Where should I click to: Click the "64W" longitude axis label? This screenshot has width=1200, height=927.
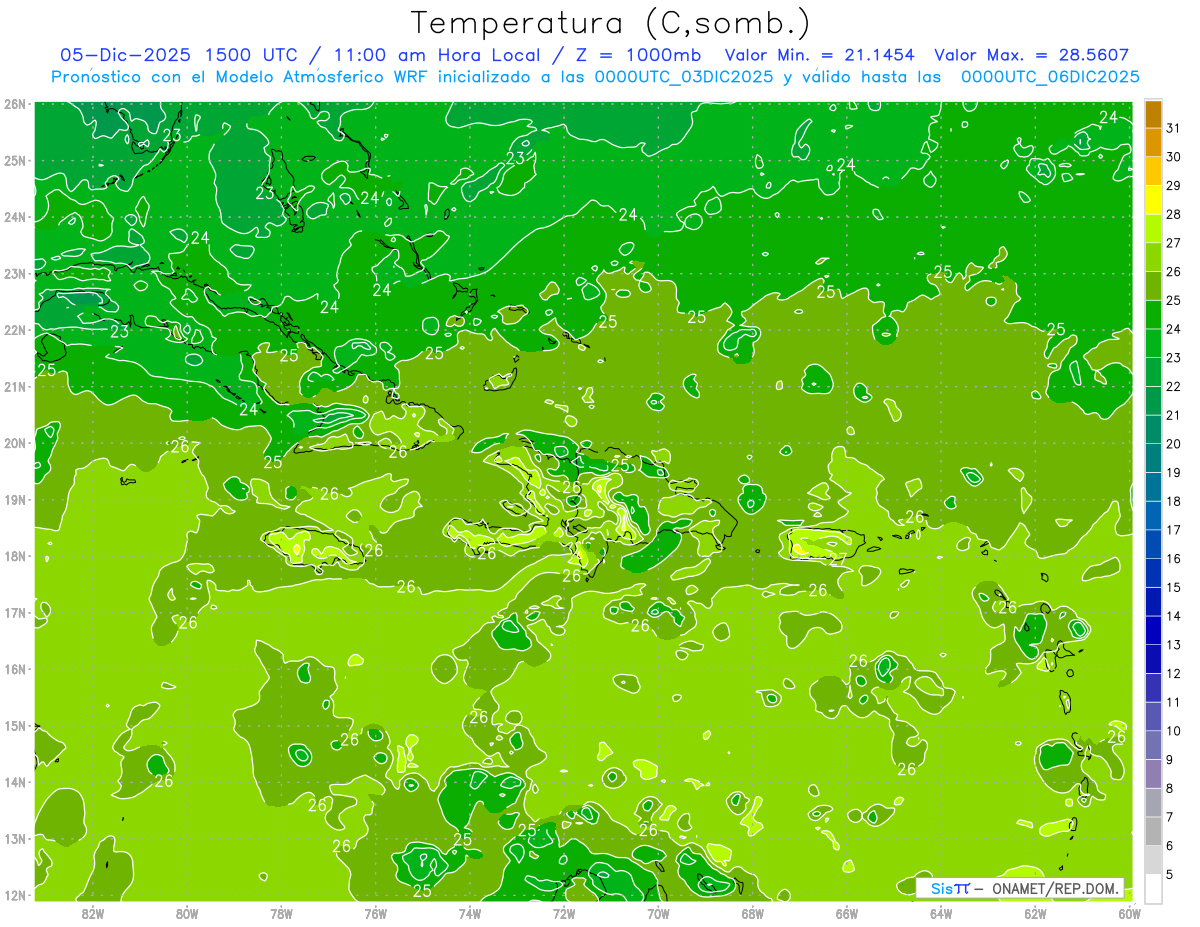(941, 913)
